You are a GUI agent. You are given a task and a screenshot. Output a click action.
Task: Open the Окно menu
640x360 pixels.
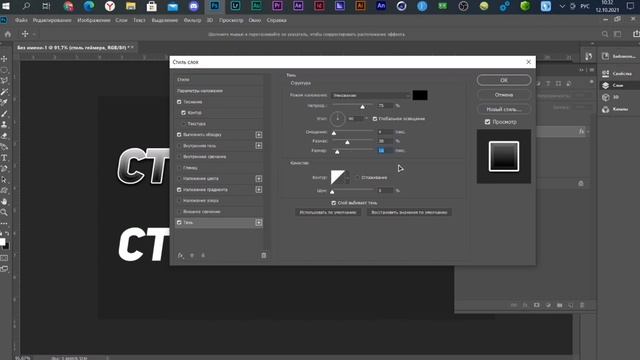(x=255, y=20)
